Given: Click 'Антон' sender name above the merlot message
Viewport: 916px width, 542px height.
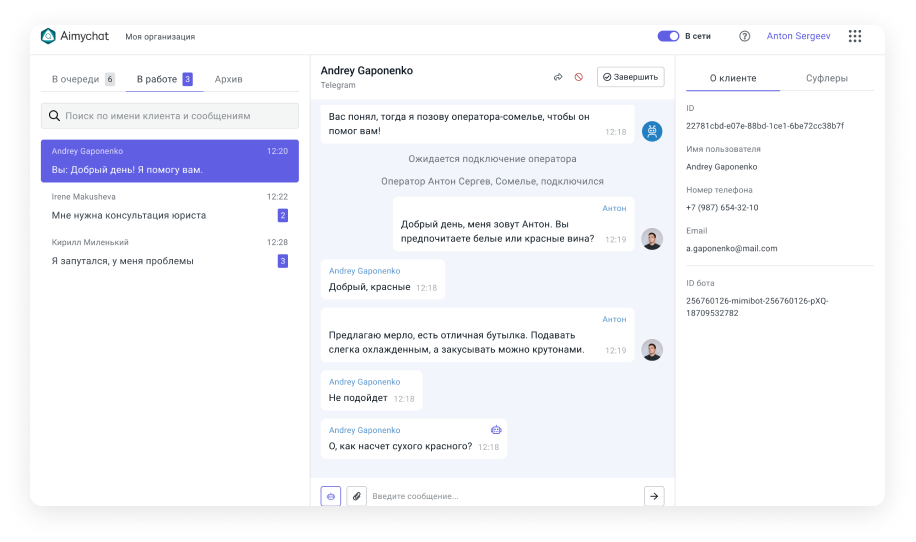Looking at the screenshot, I should (614, 319).
